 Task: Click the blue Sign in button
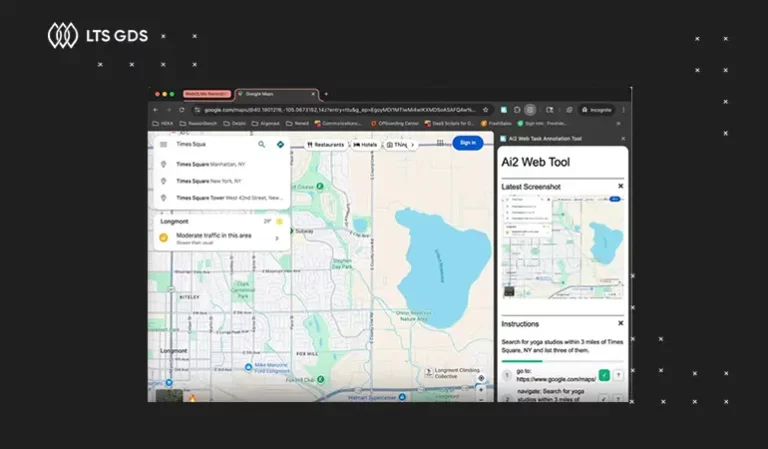pos(468,143)
